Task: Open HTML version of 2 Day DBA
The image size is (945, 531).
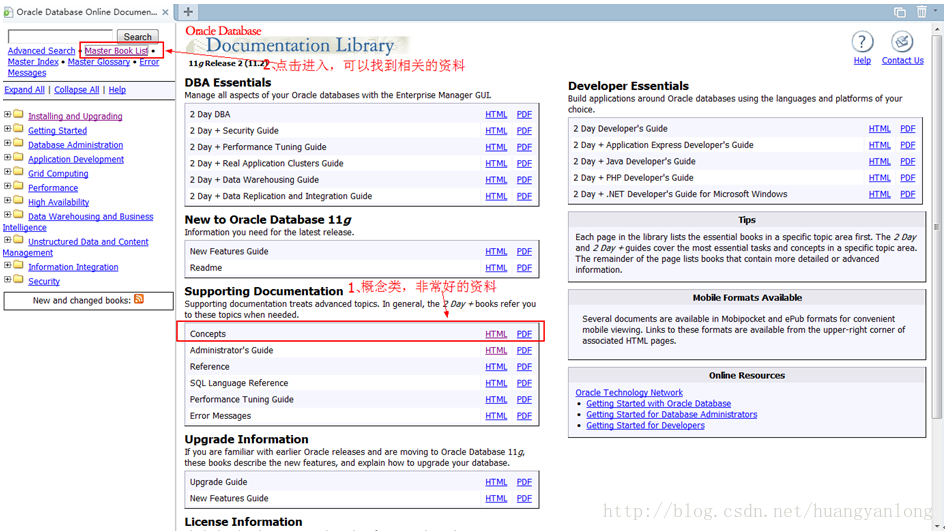Action: [x=496, y=115]
